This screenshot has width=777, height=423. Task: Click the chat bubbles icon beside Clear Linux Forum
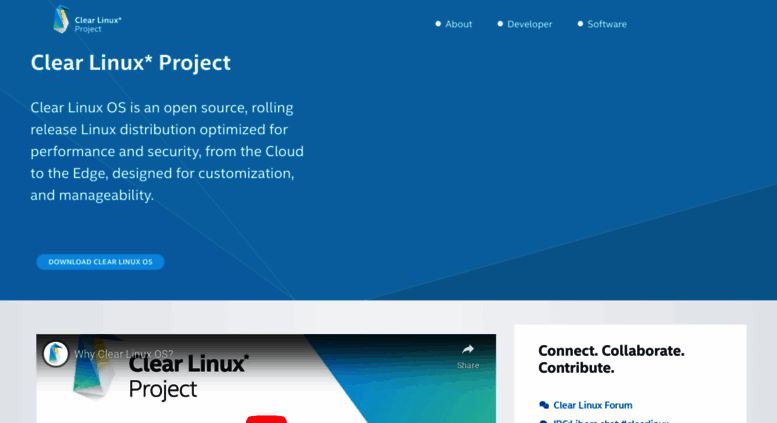pyautogui.click(x=544, y=405)
